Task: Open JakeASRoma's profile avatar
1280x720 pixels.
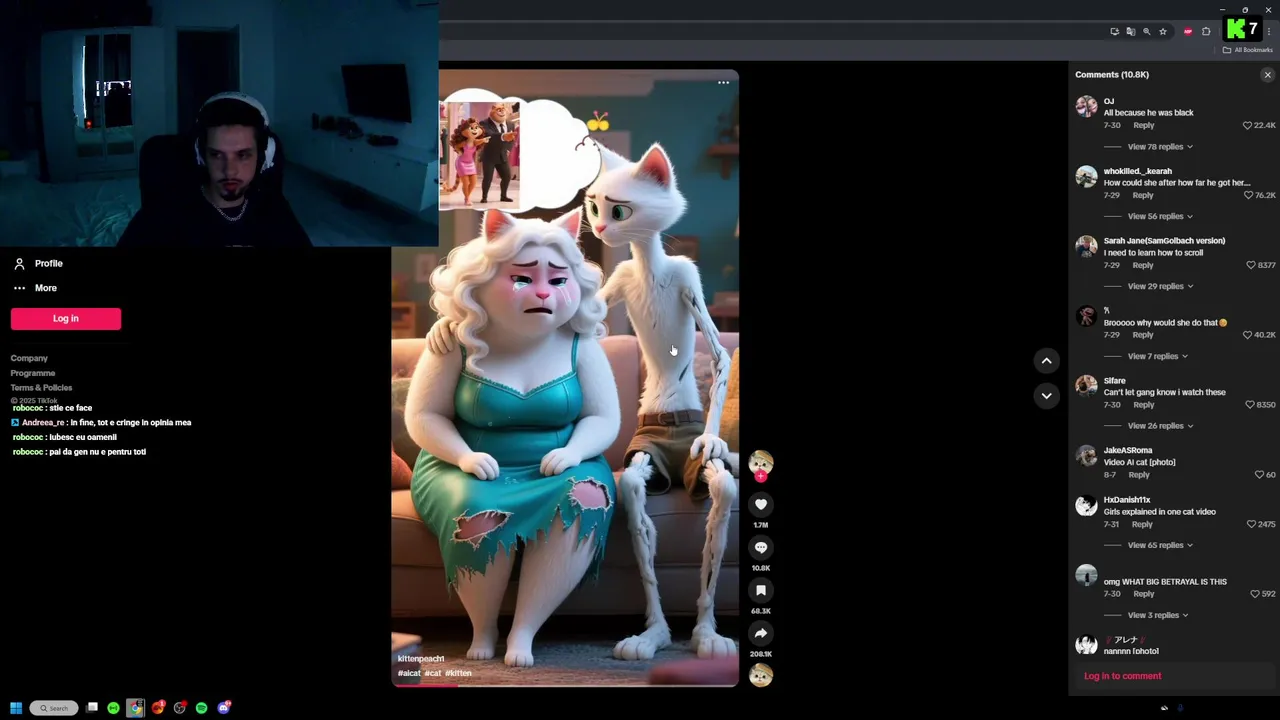Action: coord(1086,456)
